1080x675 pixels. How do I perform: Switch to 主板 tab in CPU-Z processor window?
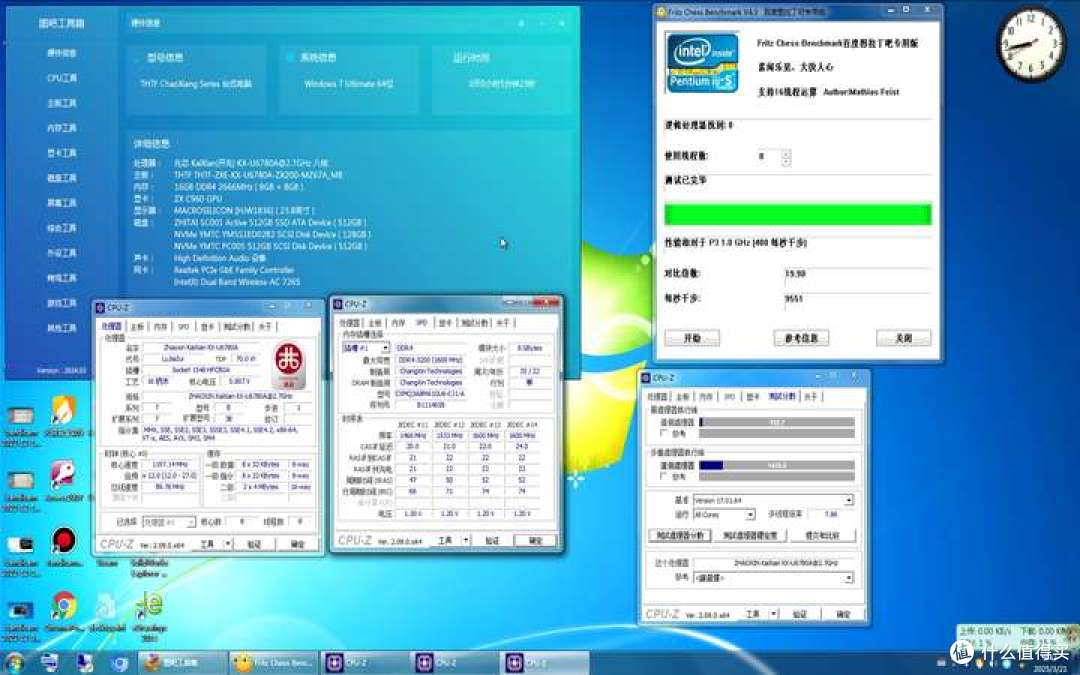(x=137, y=326)
